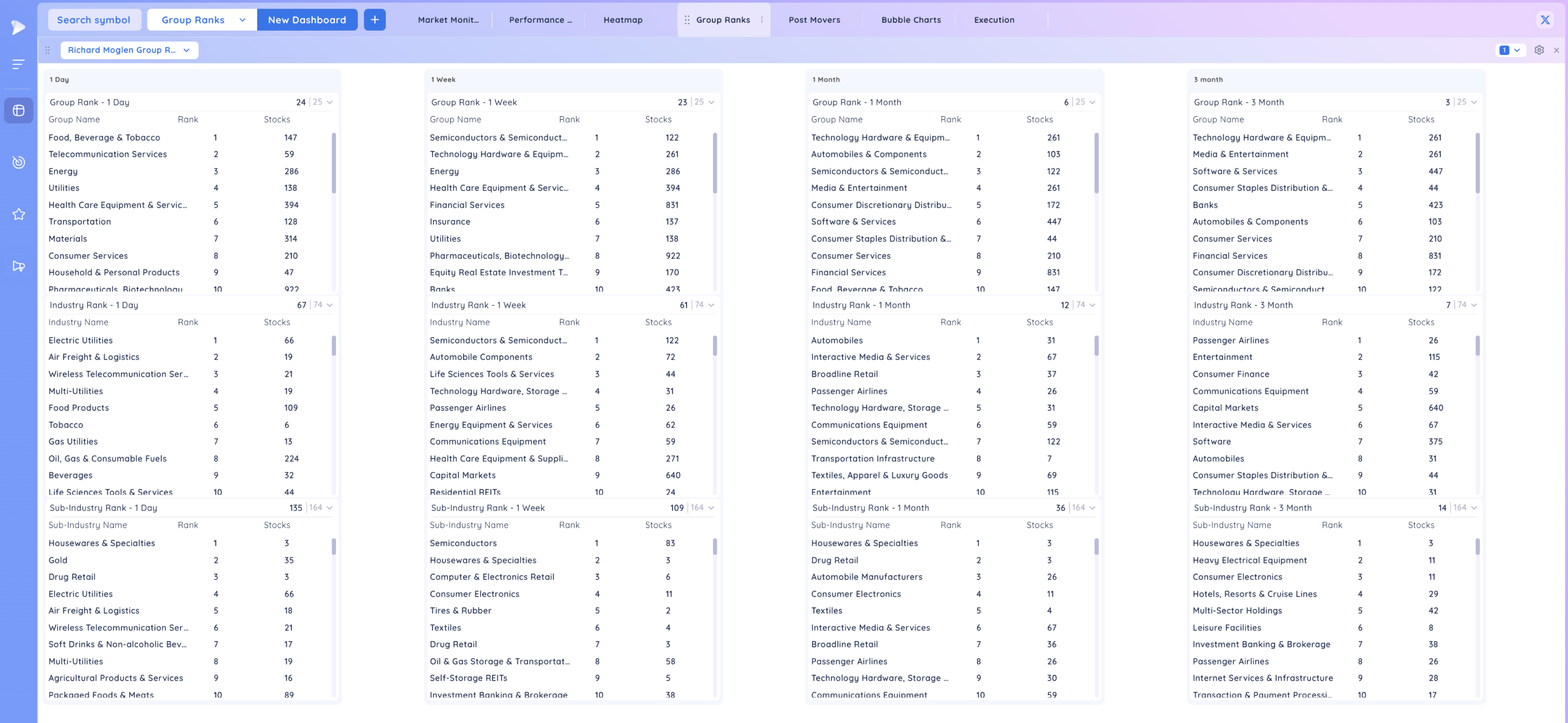
Task: Click the megaphone announcements icon in sidebar
Action: tap(18, 266)
